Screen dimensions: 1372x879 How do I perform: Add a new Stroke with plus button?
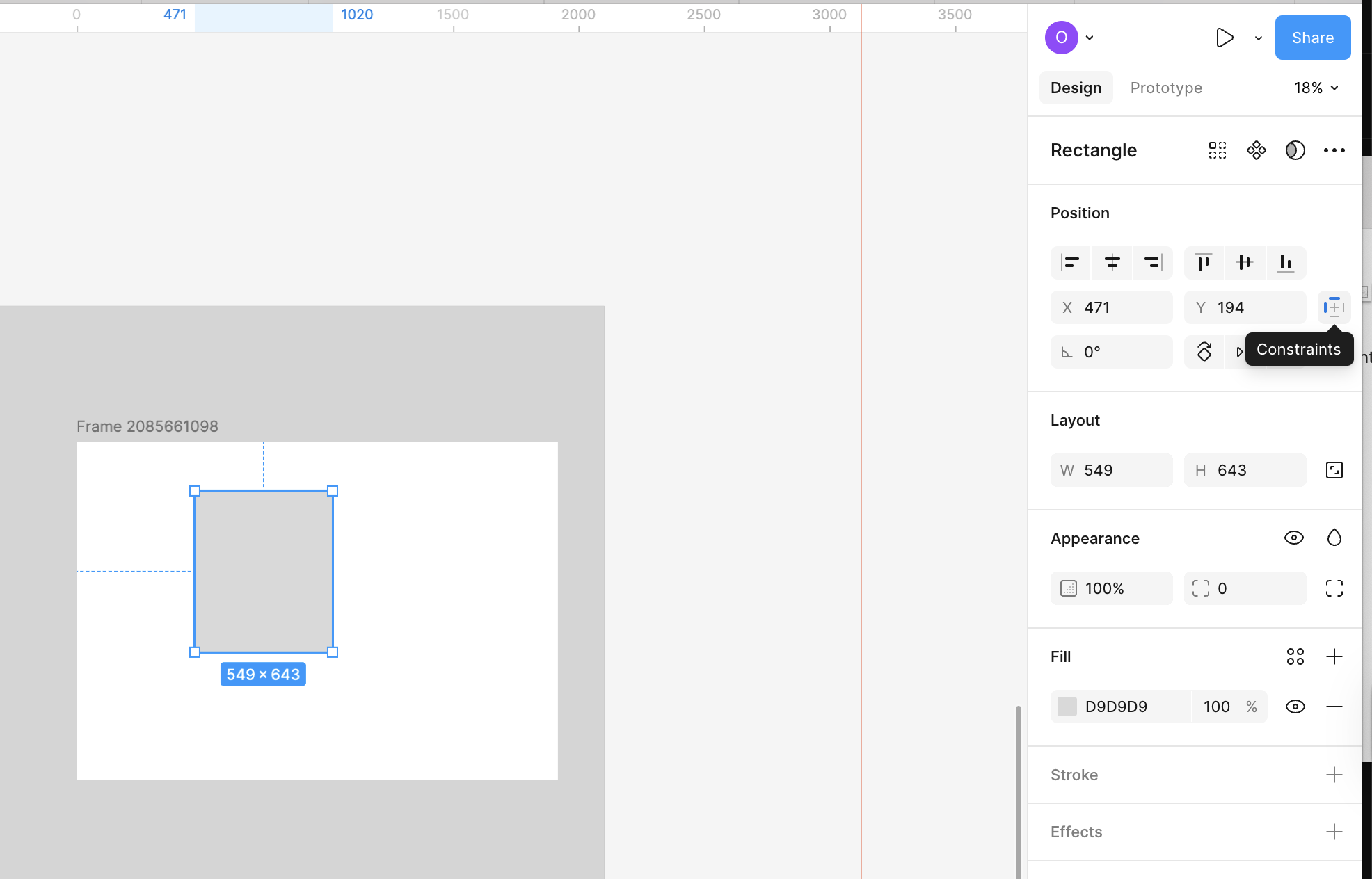tap(1334, 775)
